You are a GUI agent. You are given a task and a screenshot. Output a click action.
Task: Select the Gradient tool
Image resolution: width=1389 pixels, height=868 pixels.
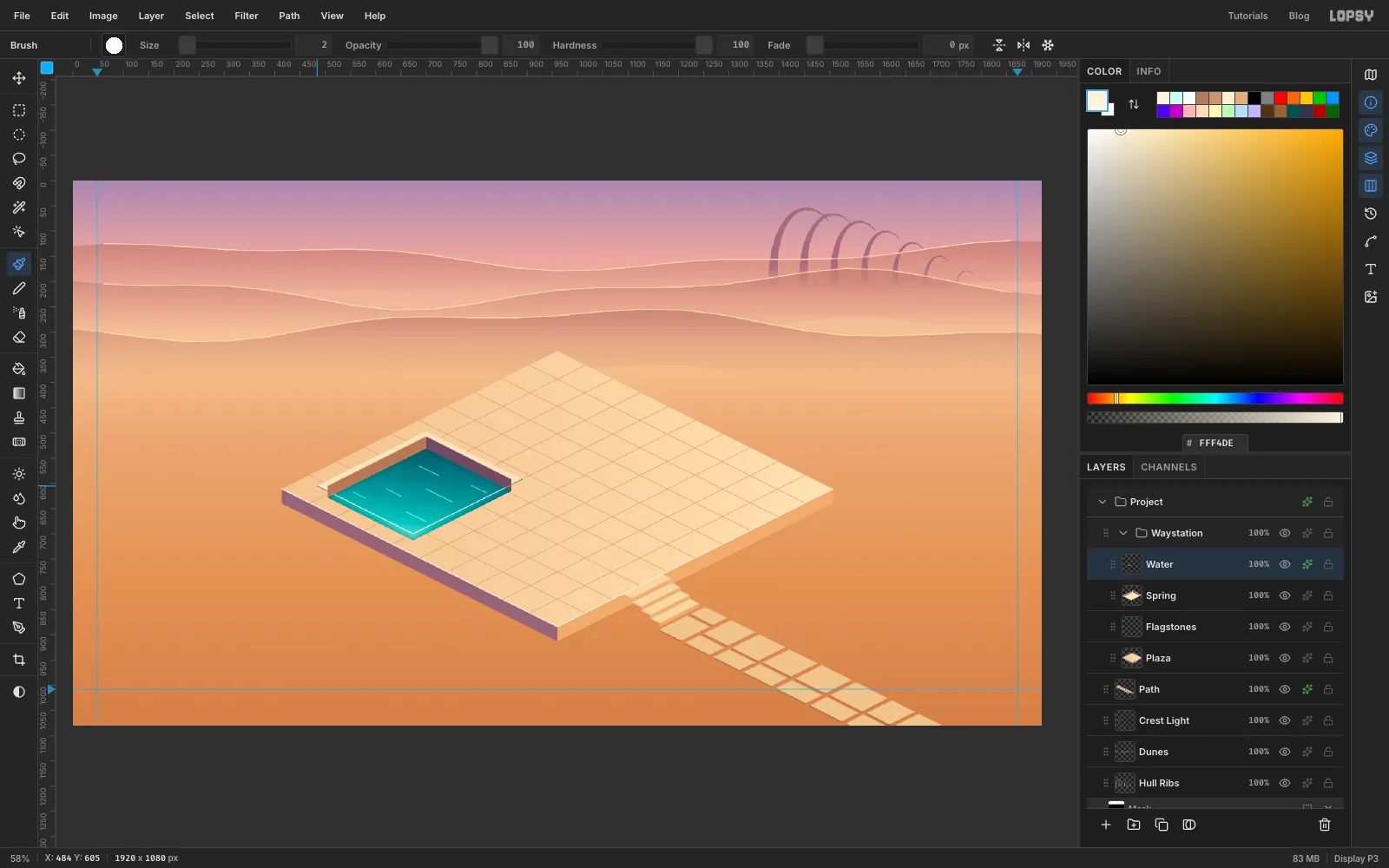[19, 393]
